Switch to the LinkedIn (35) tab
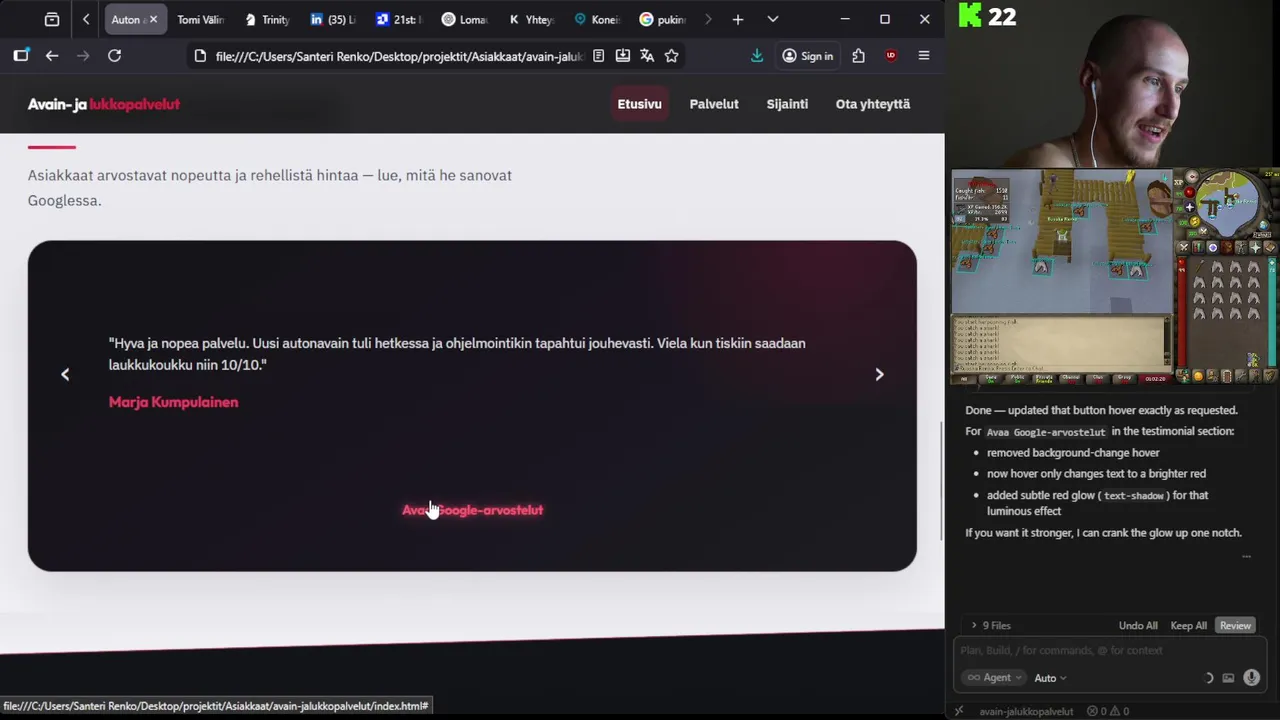 coord(332,19)
